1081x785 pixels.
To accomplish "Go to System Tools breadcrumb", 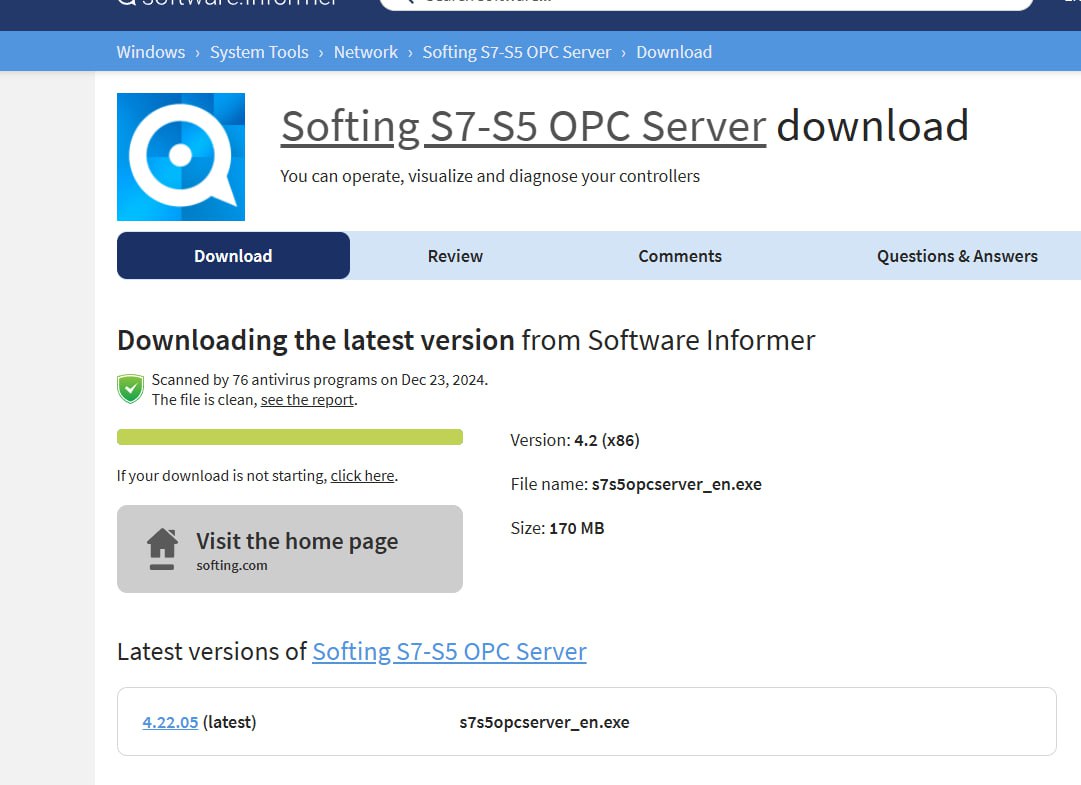I will [259, 52].
